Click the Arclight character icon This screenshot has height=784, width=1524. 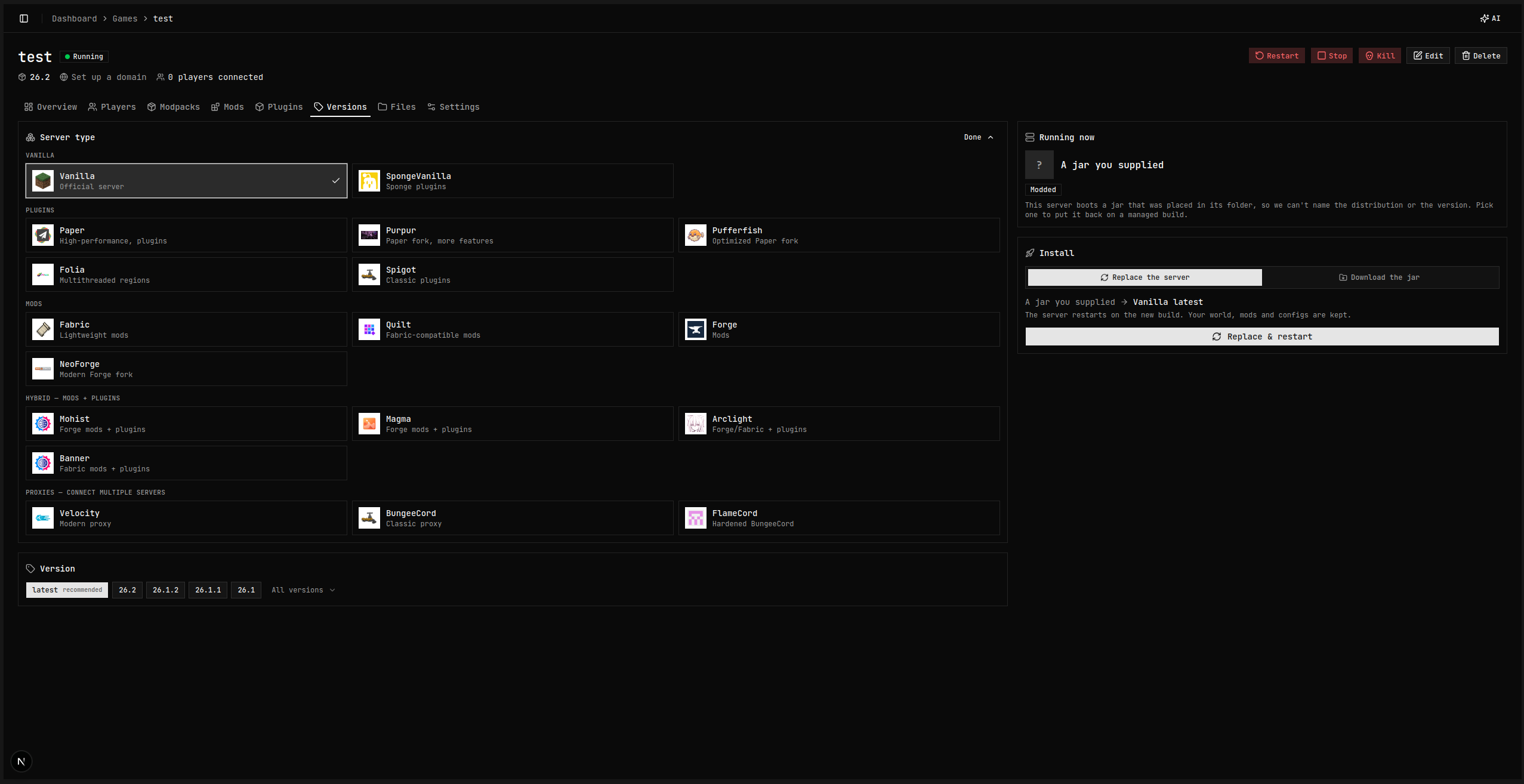696,424
